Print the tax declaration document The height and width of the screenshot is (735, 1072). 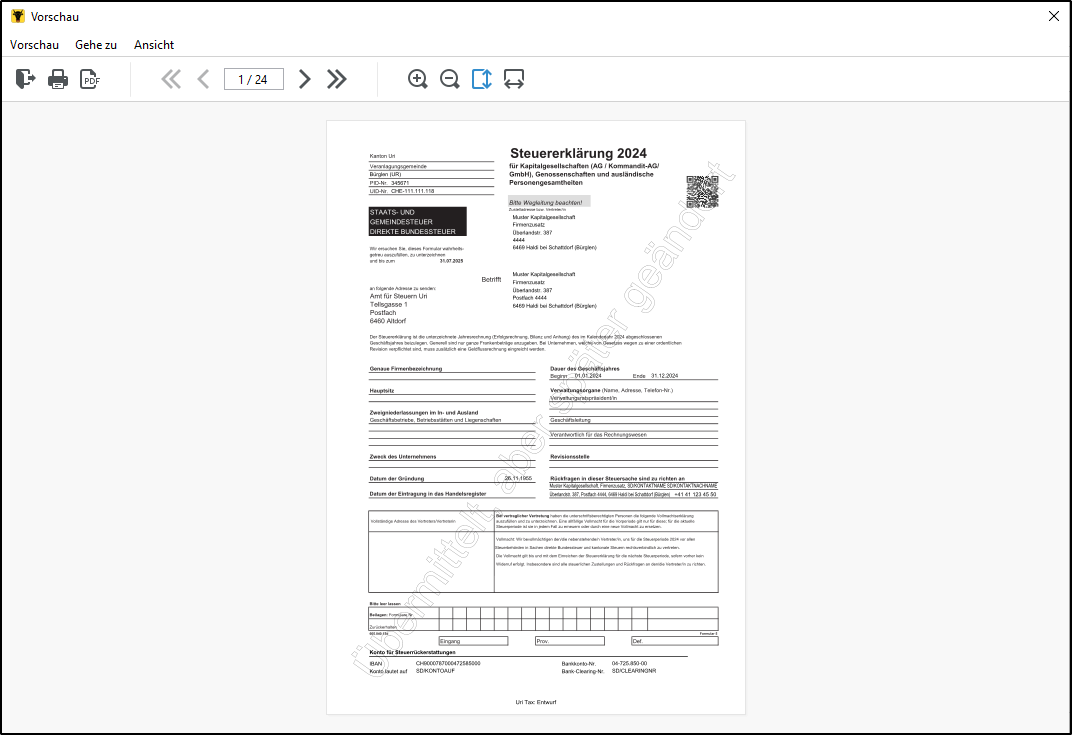click(x=58, y=79)
